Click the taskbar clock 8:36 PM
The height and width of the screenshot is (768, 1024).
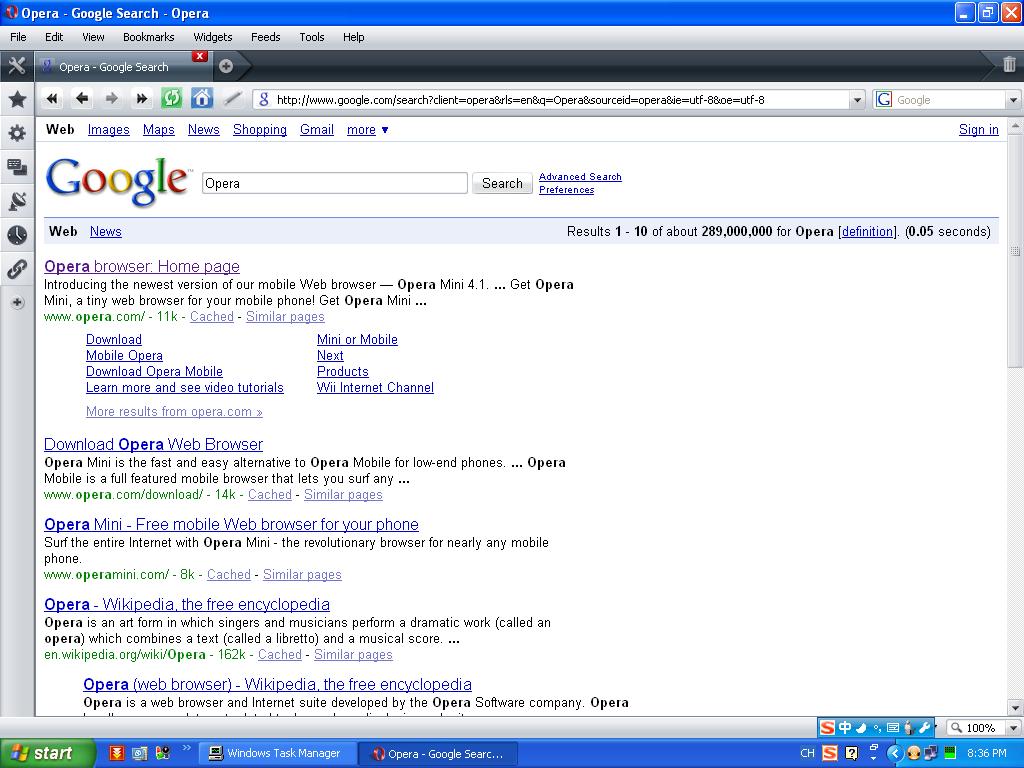point(987,753)
